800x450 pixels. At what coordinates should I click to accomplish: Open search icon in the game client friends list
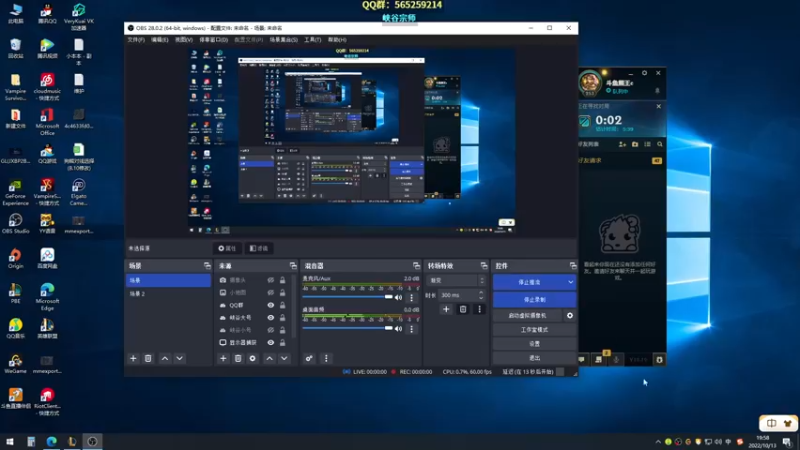660,144
